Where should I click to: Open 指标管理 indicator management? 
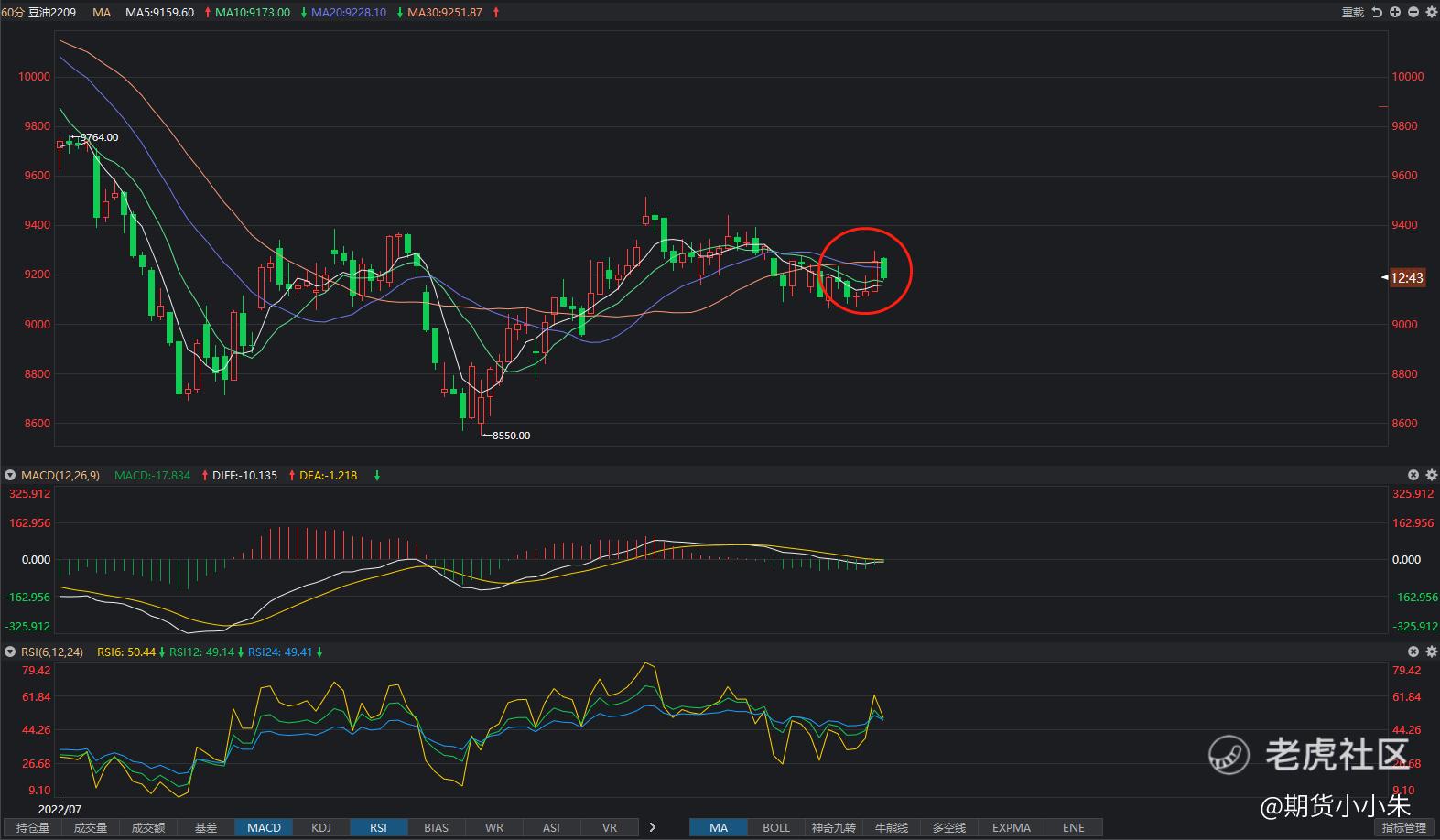[1404, 827]
